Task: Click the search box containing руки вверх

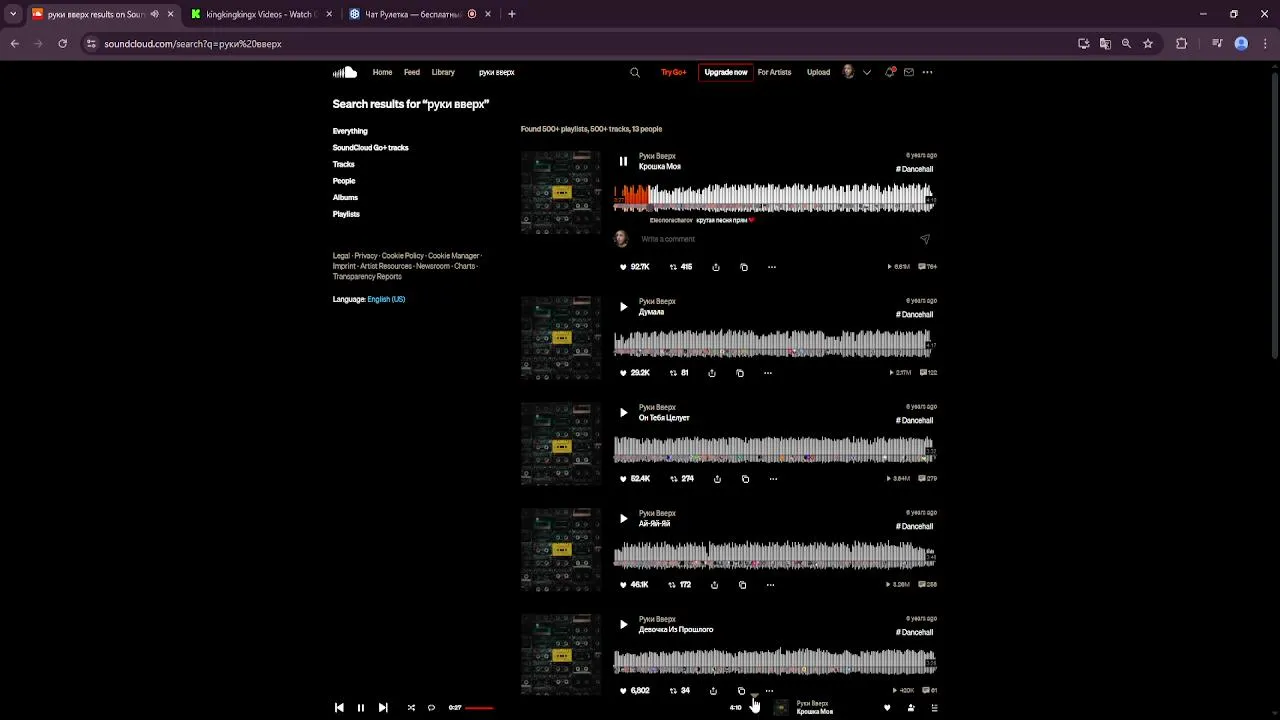Action: pyautogui.click(x=550, y=72)
